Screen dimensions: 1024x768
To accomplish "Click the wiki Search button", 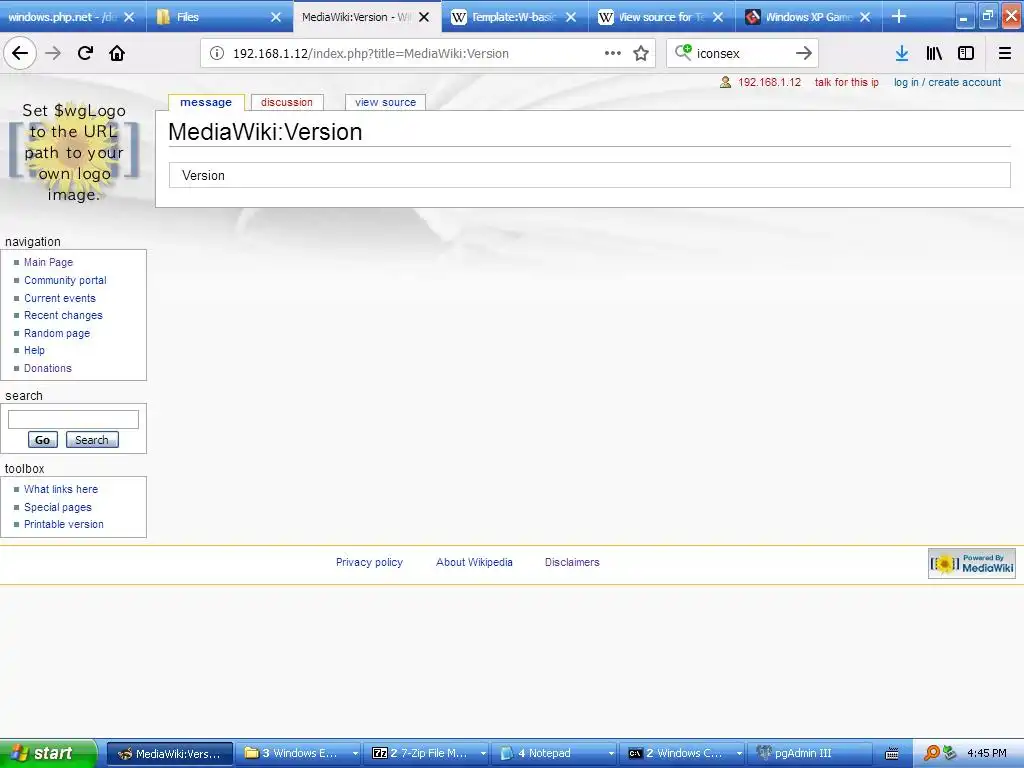I will [x=92, y=440].
